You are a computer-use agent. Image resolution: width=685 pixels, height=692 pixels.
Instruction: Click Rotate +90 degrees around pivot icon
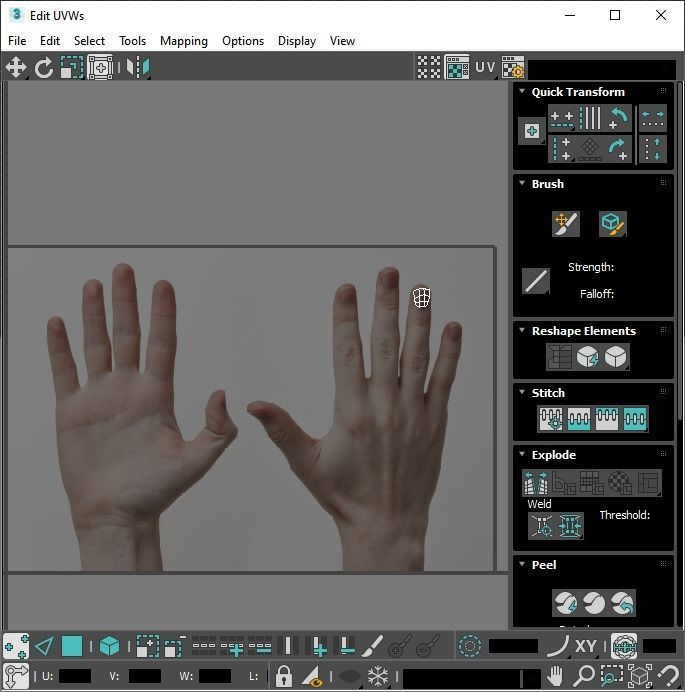point(618,149)
